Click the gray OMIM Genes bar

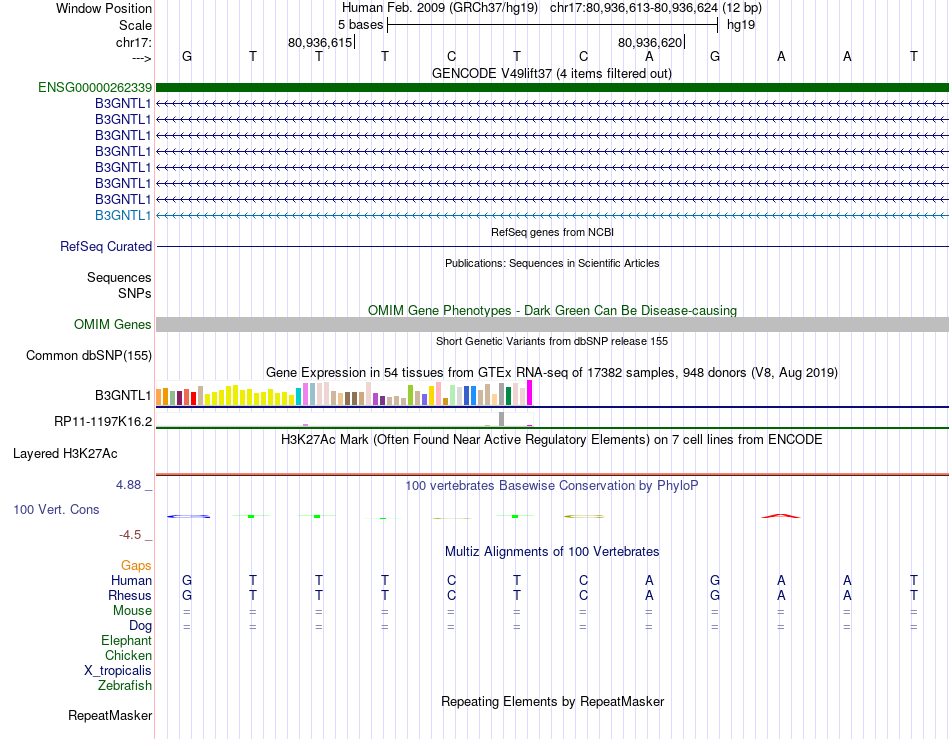coord(552,324)
